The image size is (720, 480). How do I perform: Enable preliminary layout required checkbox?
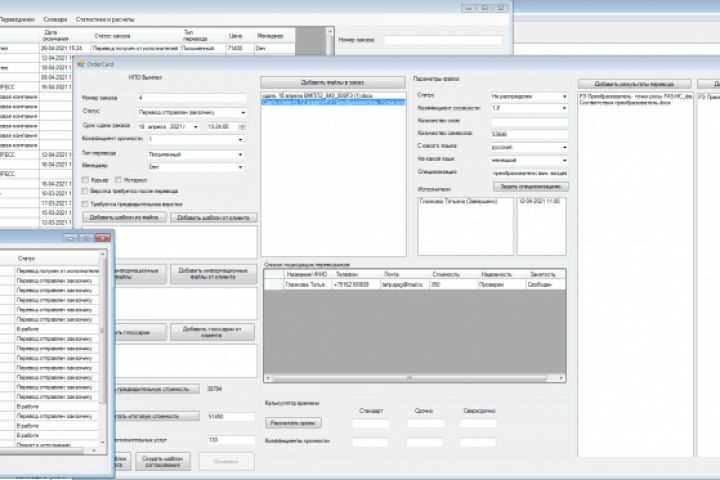(85, 204)
